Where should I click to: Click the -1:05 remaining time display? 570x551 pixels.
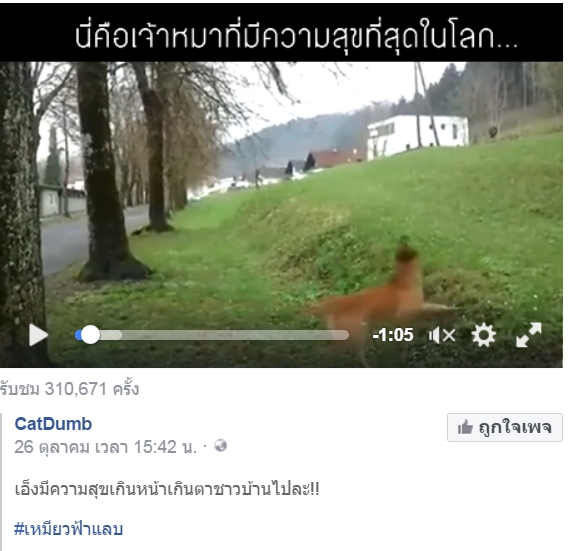pyautogui.click(x=393, y=335)
